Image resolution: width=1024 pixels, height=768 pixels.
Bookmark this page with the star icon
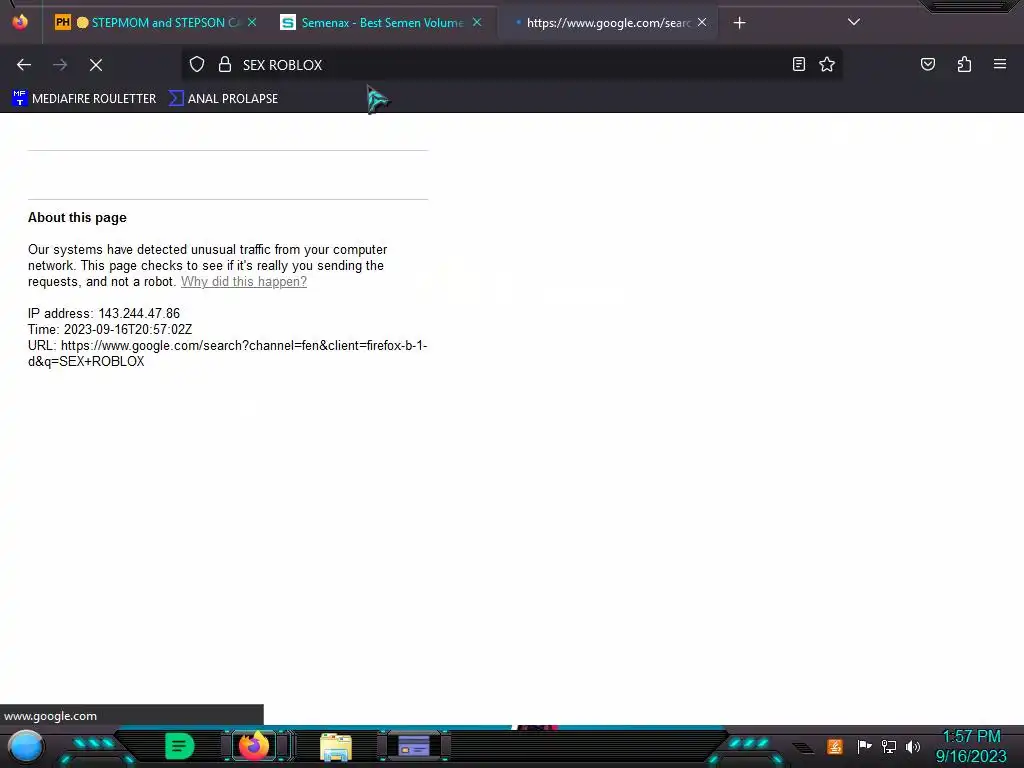point(827,64)
